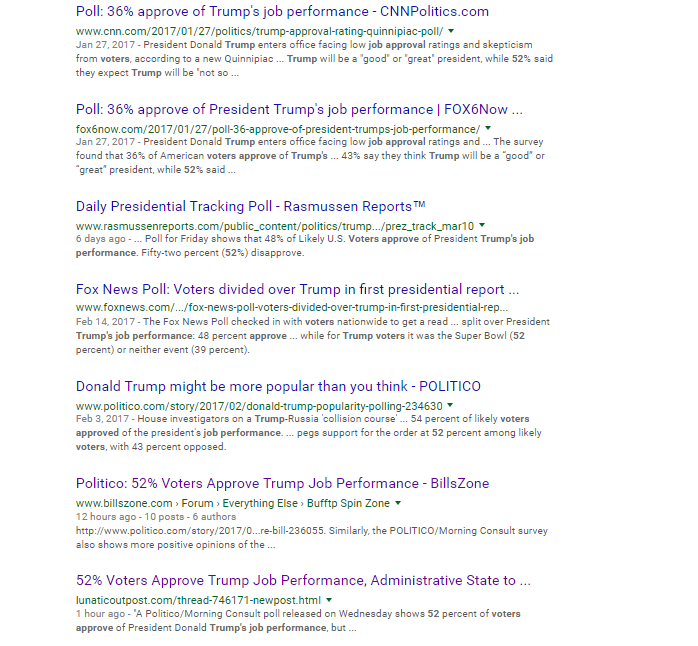Expand dropdown arrow beside the lunaticoutpost.com URL
Image resolution: width=698 pixels, height=646 pixels.
329,600
